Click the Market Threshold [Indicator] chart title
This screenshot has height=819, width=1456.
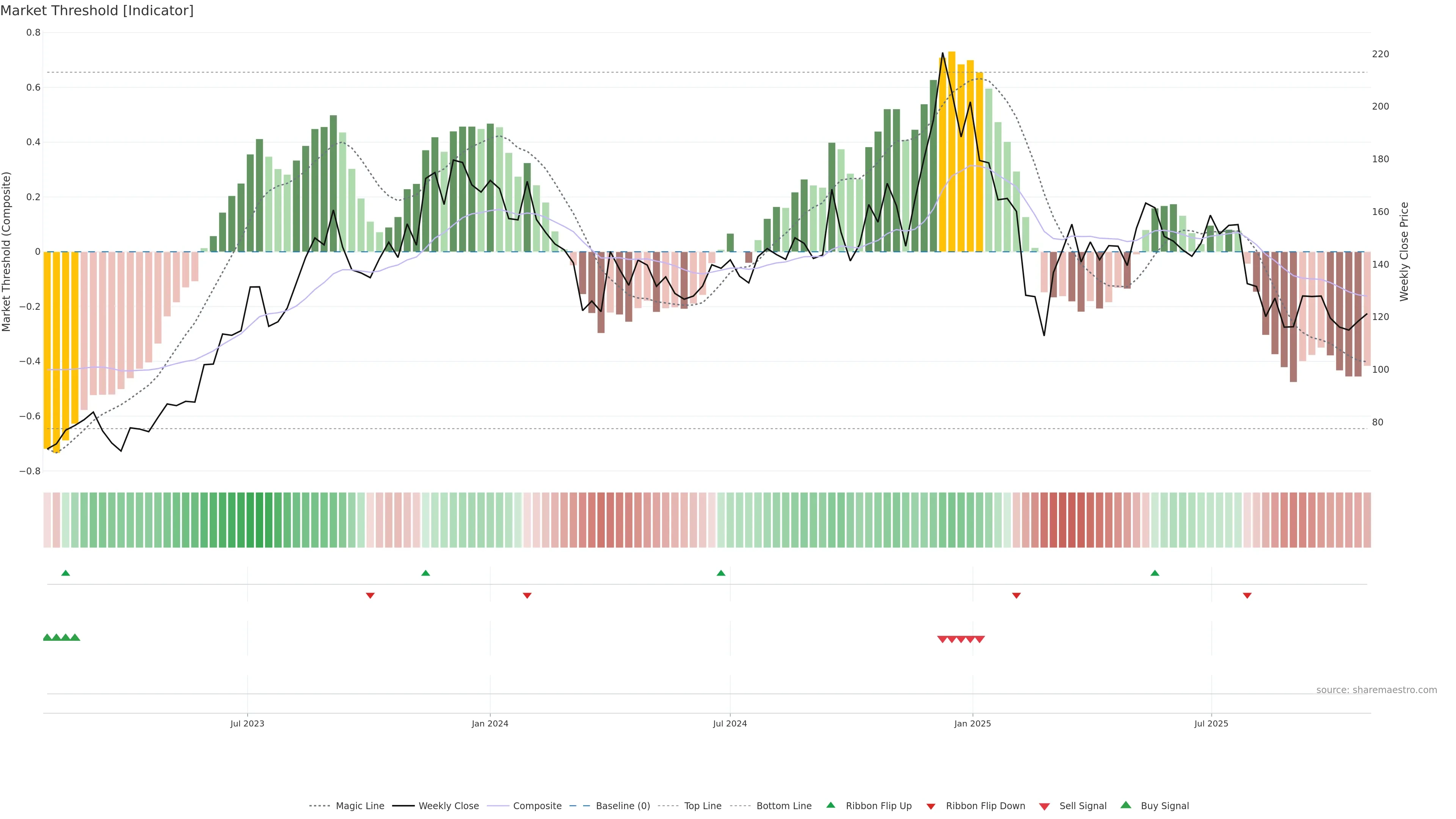tap(97, 11)
